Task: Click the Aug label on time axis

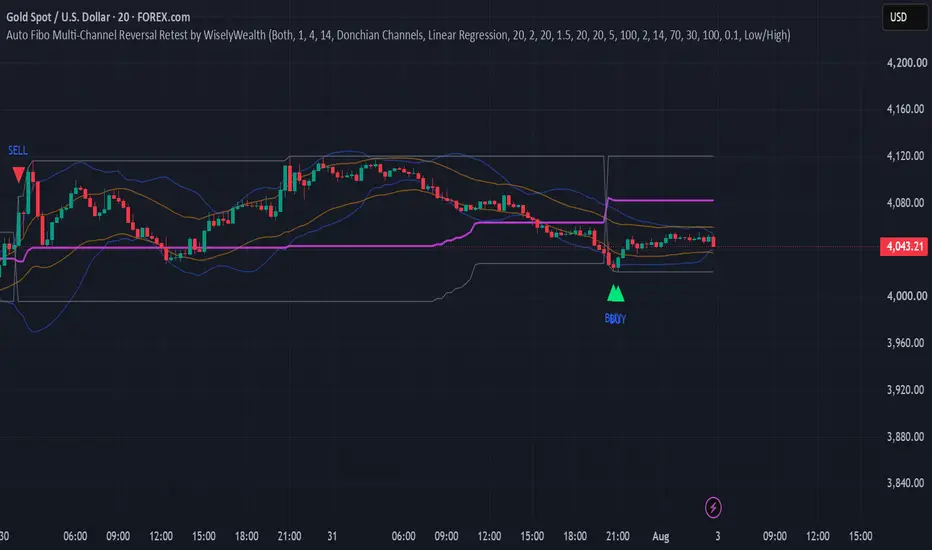Action: click(x=660, y=536)
